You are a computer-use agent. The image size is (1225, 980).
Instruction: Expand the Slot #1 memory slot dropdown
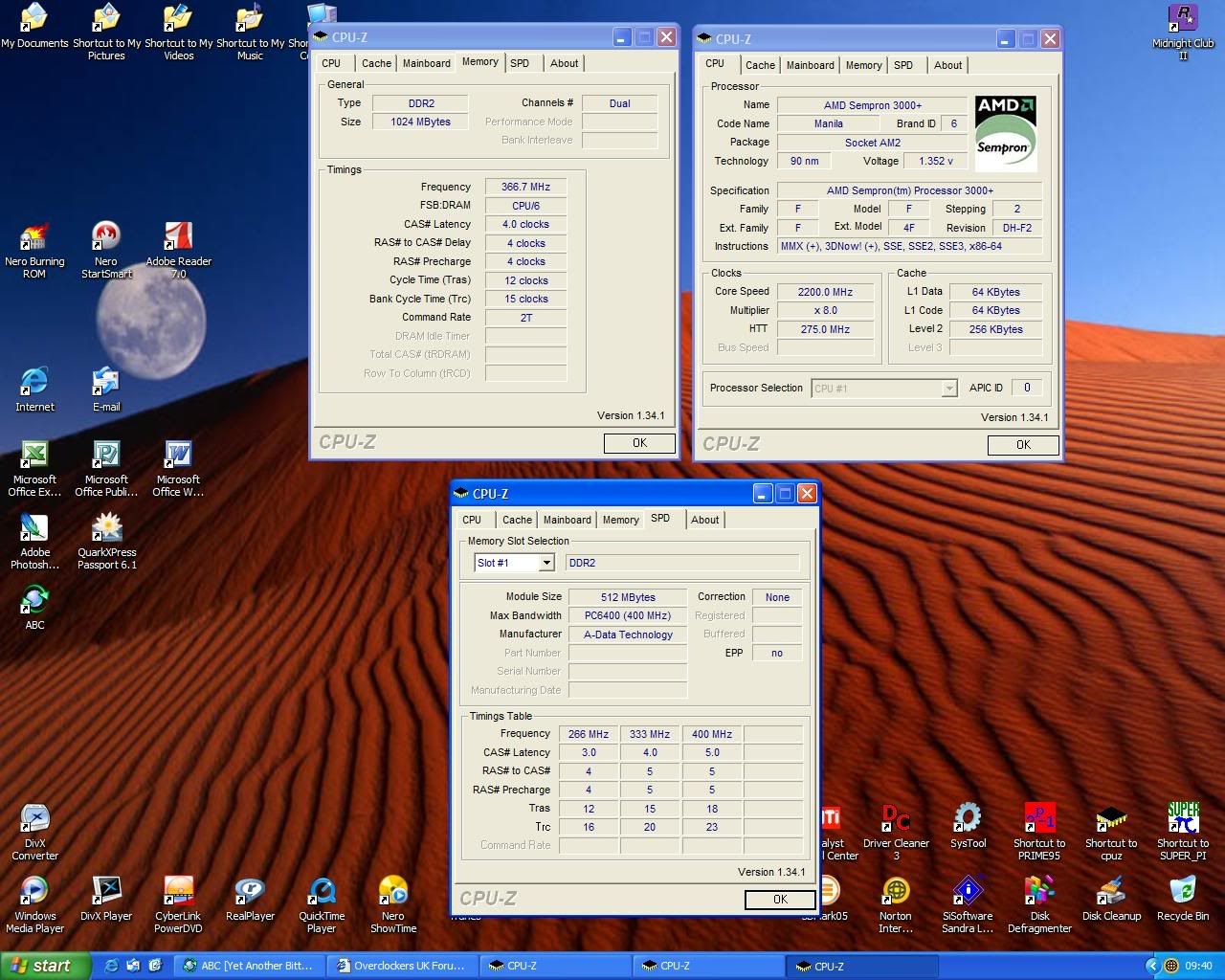tap(546, 563)
